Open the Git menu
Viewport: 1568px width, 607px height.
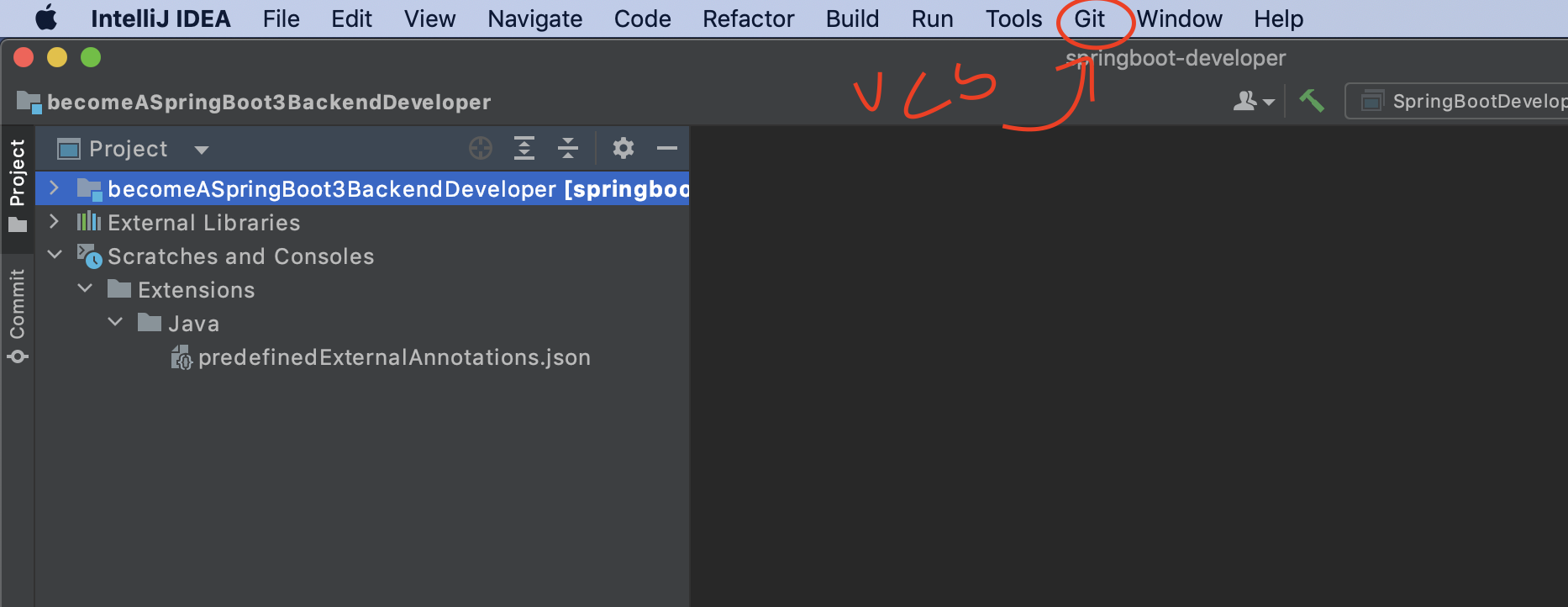coord(1089,18)
